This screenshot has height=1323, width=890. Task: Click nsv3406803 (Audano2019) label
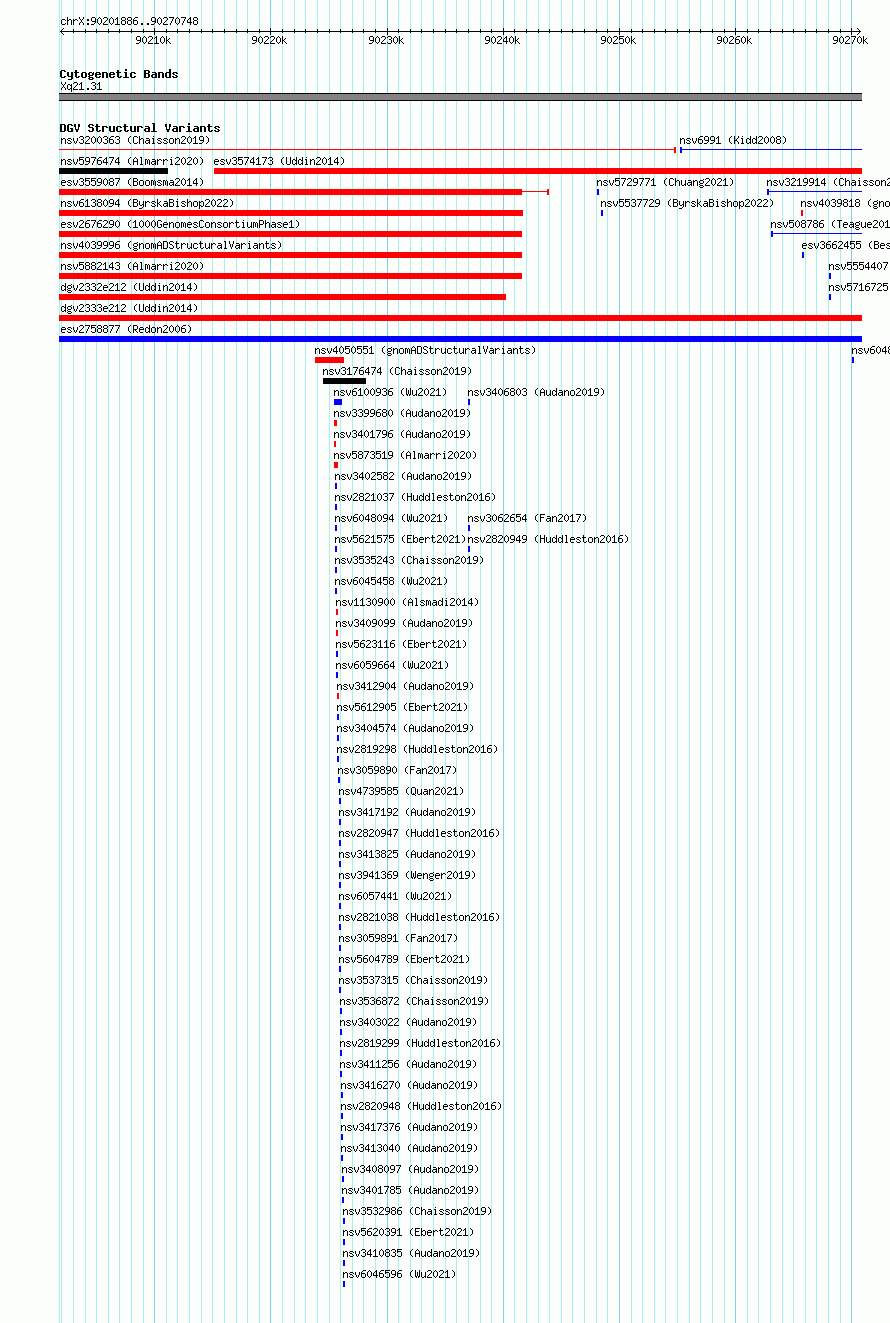536,392
